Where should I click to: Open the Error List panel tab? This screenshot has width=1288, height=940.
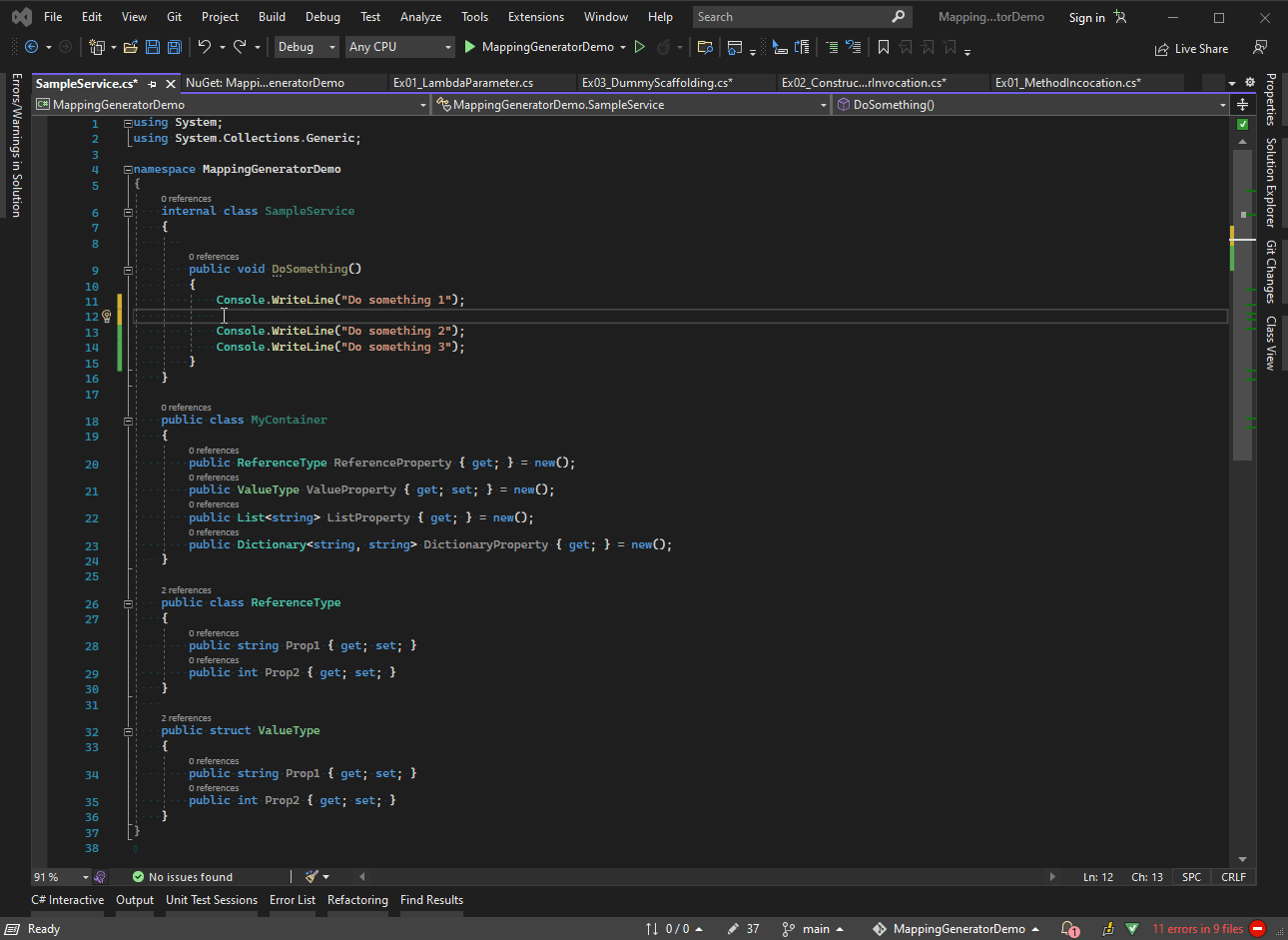click(292, 900)
